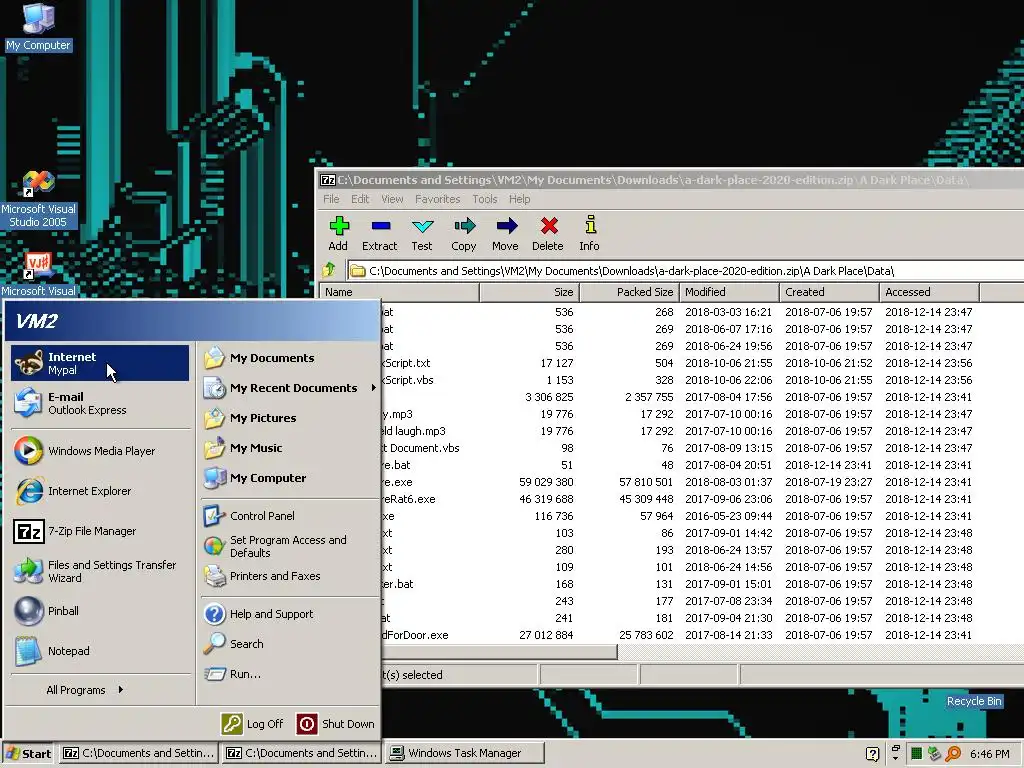Click the horizontal scrollbar in file list

pos(500,652)
